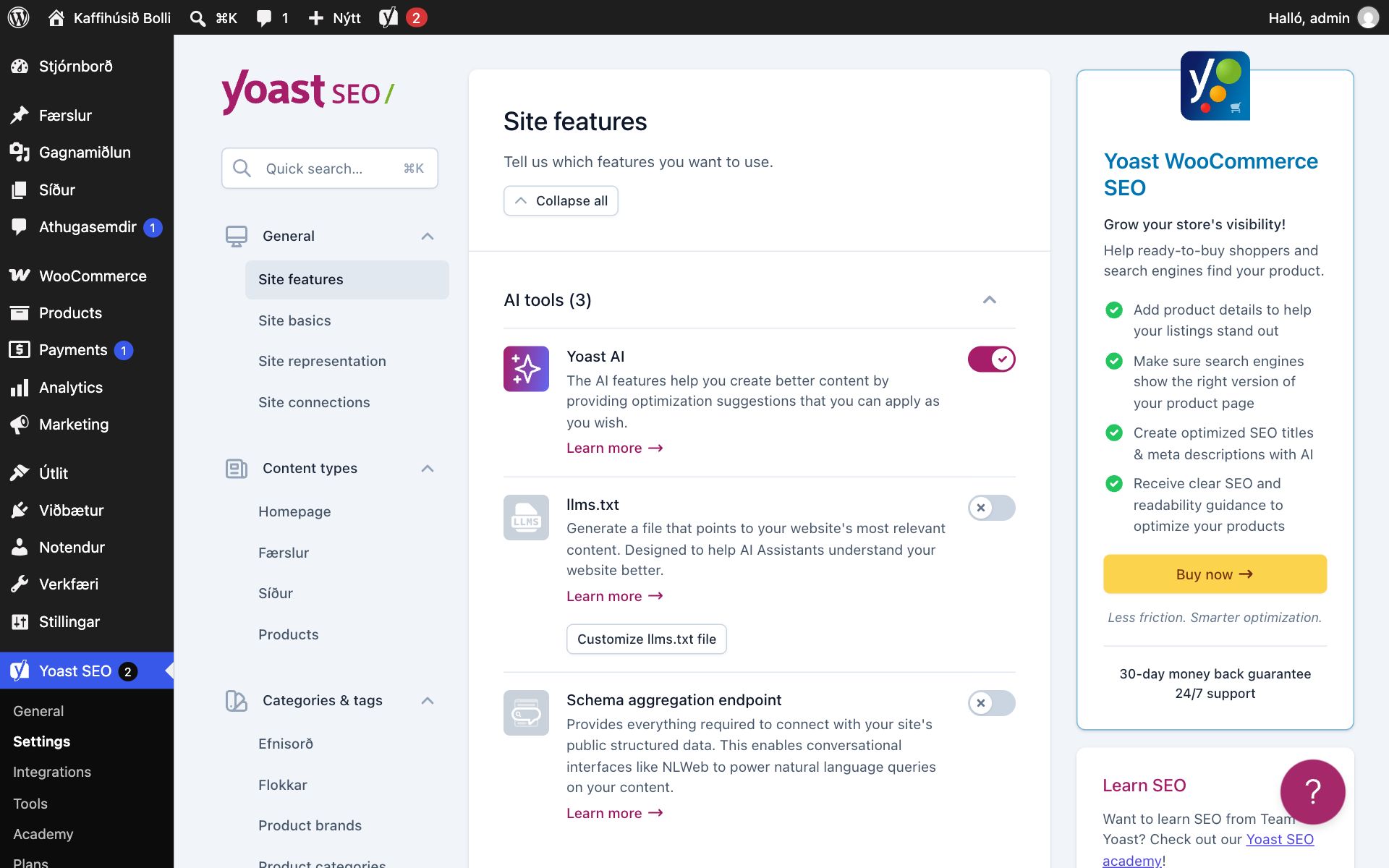Enable the Schema aggregation endpoint toggle
The image size is (1389, 868).
(x=991, y=703)
